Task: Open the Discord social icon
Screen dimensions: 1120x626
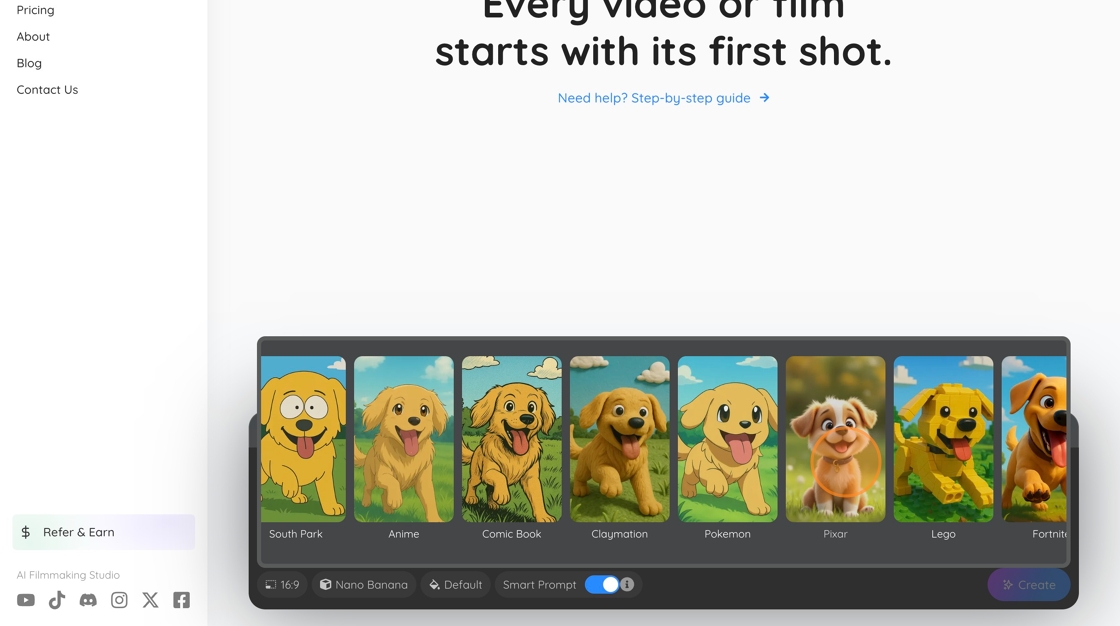Action: pos(88,600)
